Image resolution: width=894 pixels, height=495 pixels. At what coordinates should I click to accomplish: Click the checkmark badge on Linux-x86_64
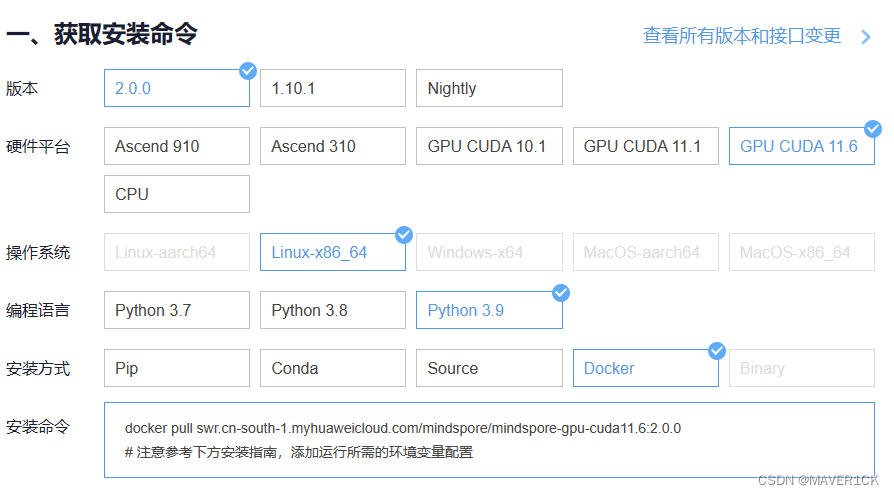404,234
